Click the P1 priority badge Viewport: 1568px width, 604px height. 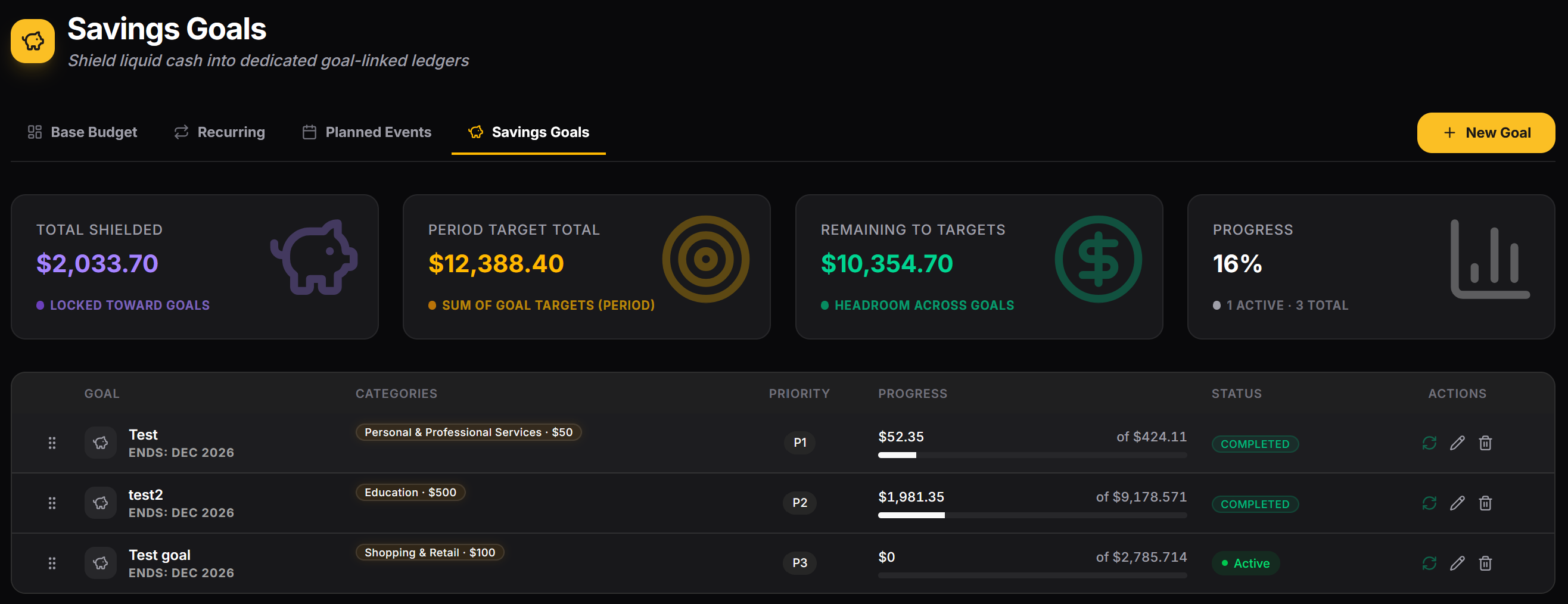799,443
